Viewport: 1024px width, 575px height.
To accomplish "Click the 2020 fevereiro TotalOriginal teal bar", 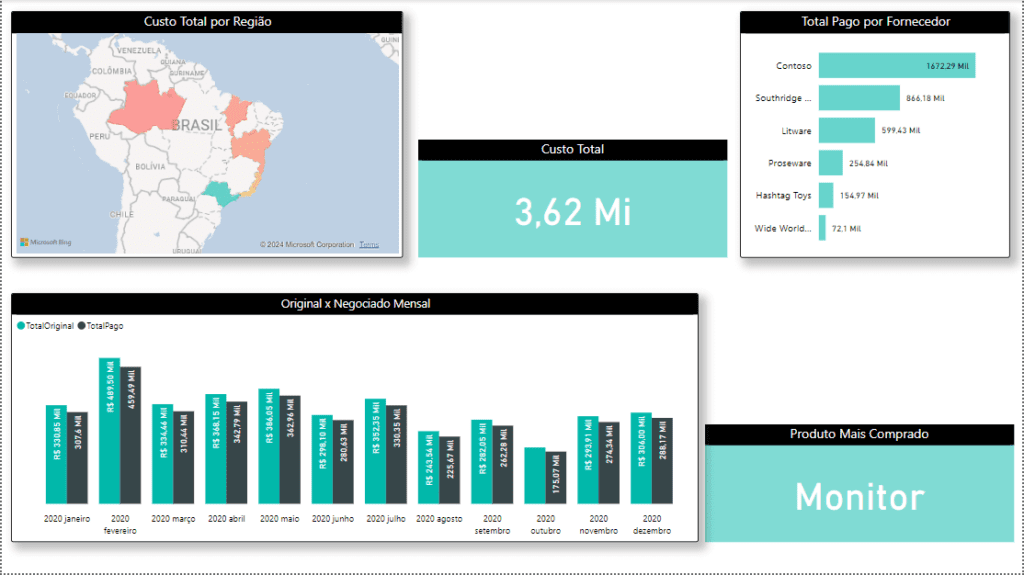I will click(110, 431).
